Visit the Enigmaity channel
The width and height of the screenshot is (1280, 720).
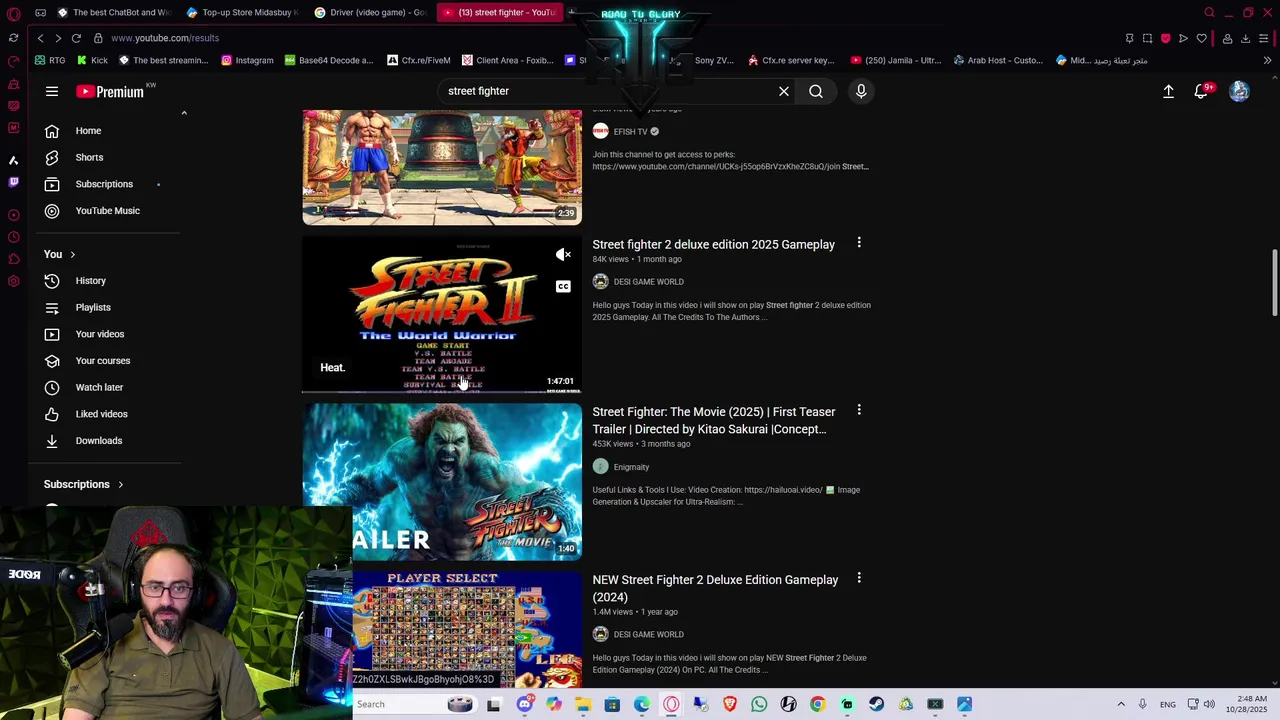631,467
